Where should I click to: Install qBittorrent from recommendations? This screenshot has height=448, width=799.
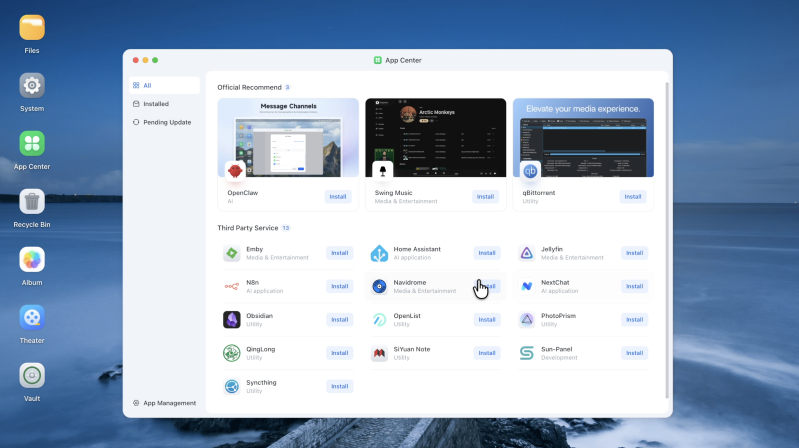633,197
